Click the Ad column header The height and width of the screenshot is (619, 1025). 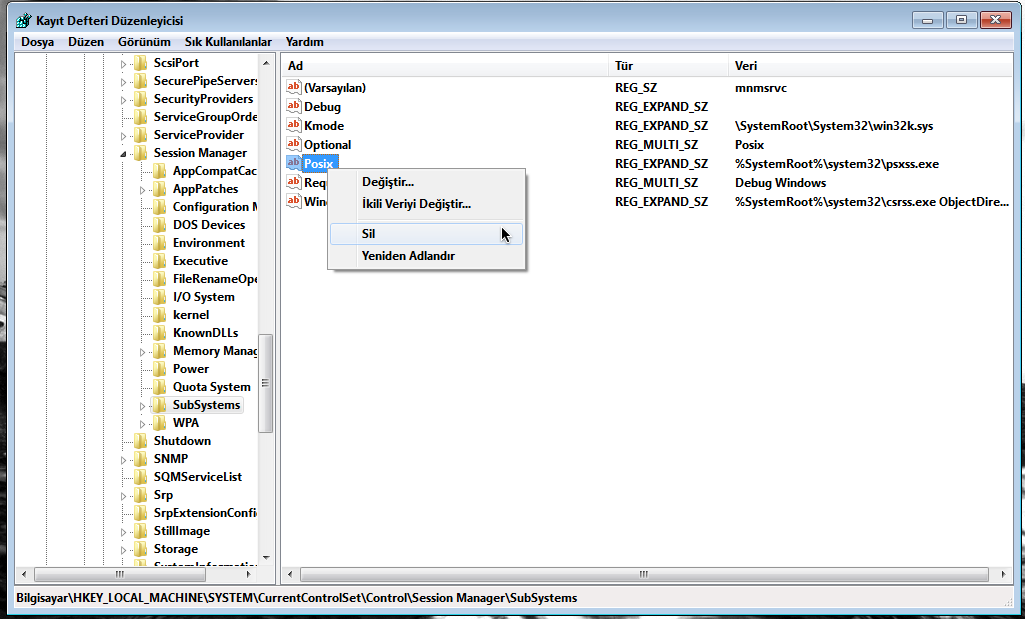pyautogui.click(x=445, y=65)
